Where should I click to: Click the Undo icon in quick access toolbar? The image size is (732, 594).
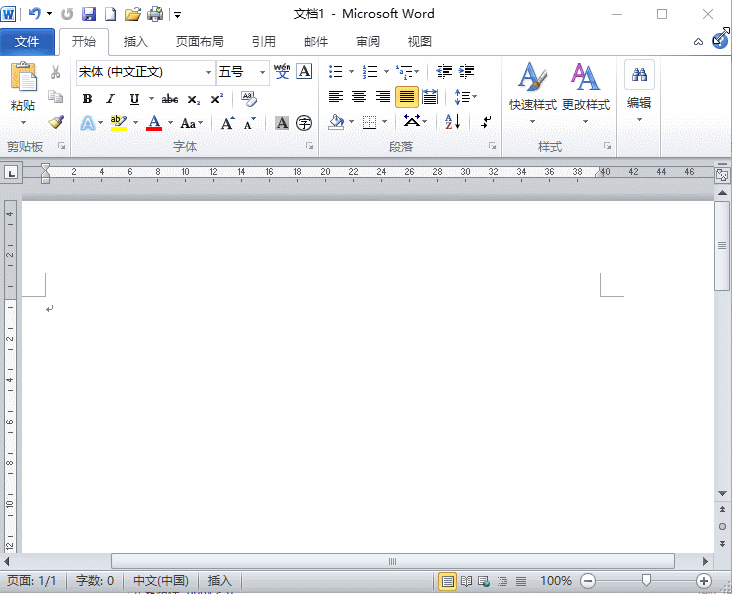[x=35, y=14]
